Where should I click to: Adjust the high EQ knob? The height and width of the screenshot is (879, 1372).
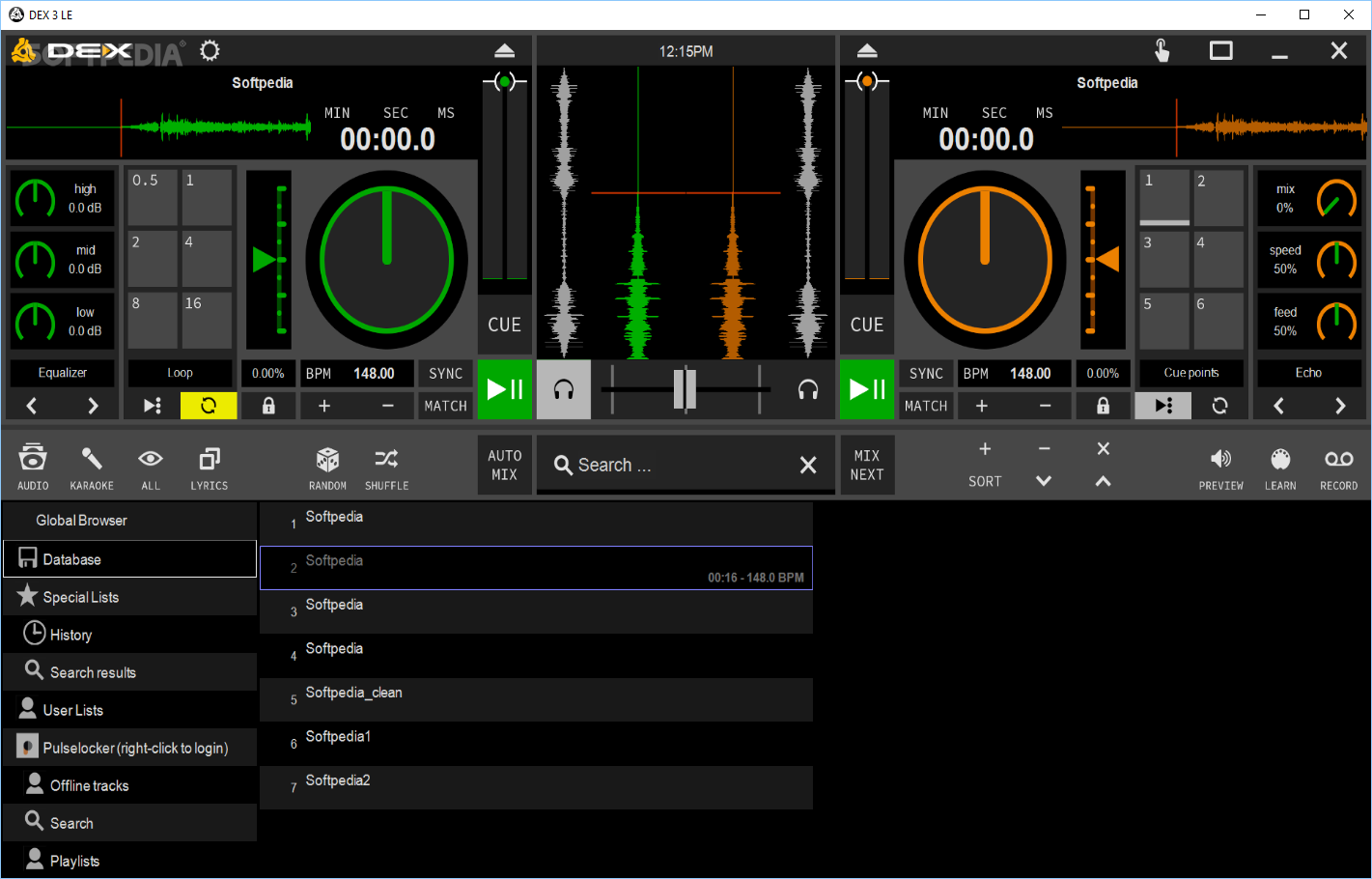(35, 198)
